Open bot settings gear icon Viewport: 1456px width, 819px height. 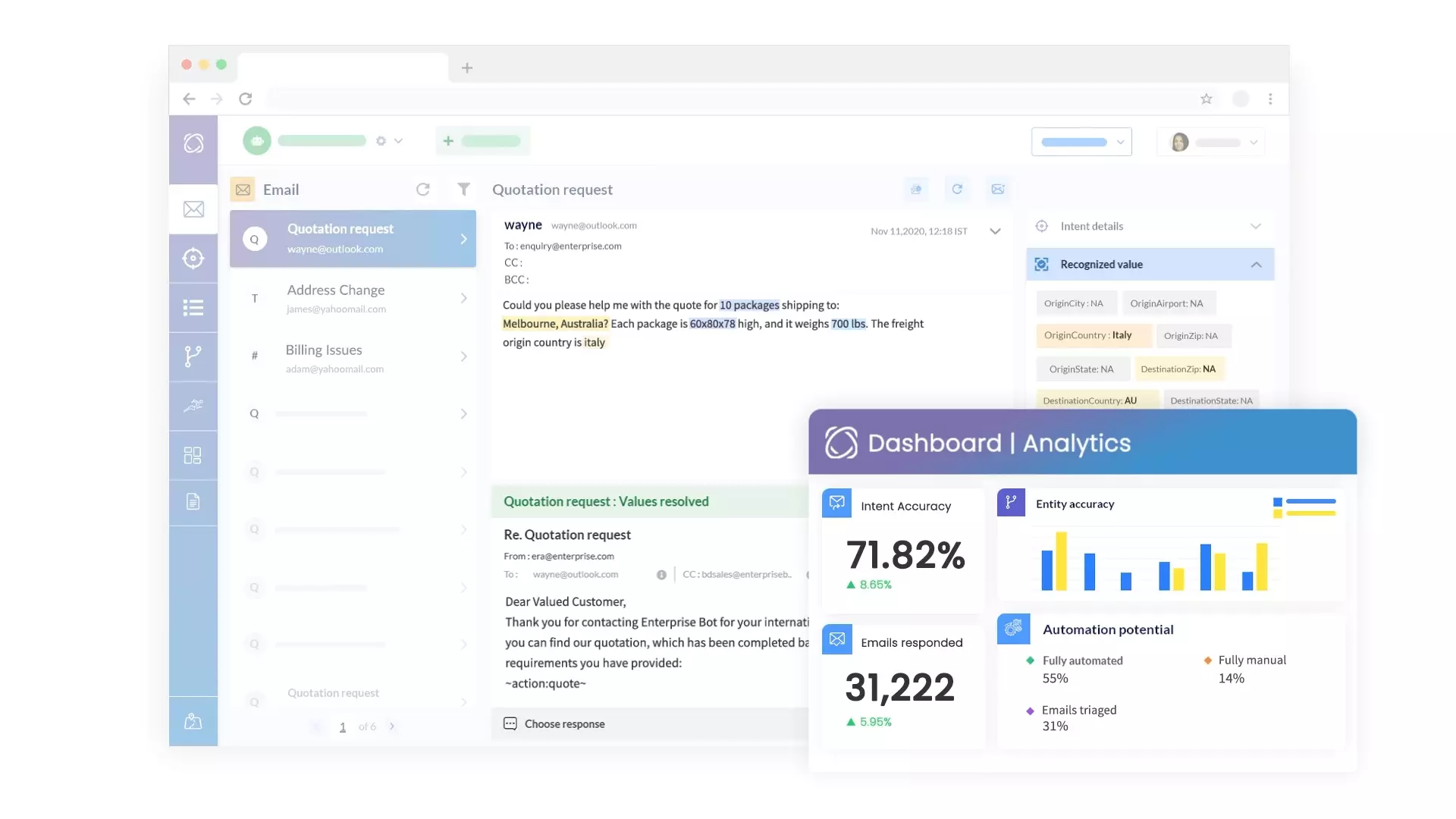click(381, 141)
